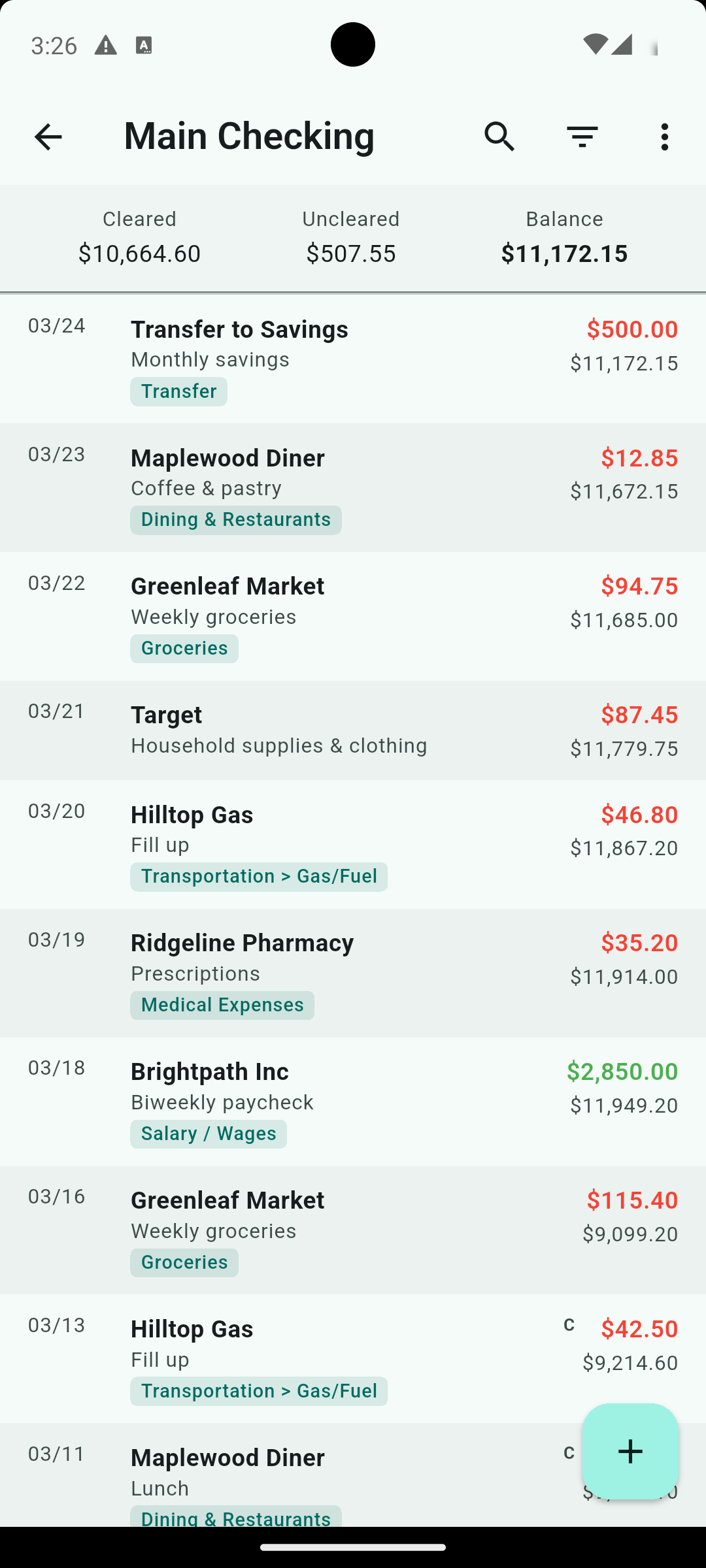Tap the Salary / Wages category chip
This screenshot has height=1568, width=706.
click(208, 1134)
